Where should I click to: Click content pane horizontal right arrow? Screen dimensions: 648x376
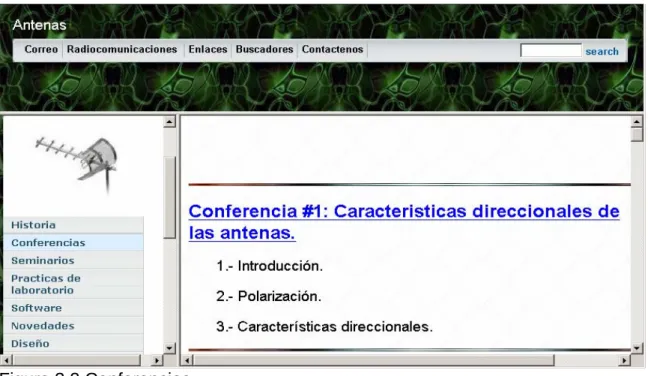(624, 361)
